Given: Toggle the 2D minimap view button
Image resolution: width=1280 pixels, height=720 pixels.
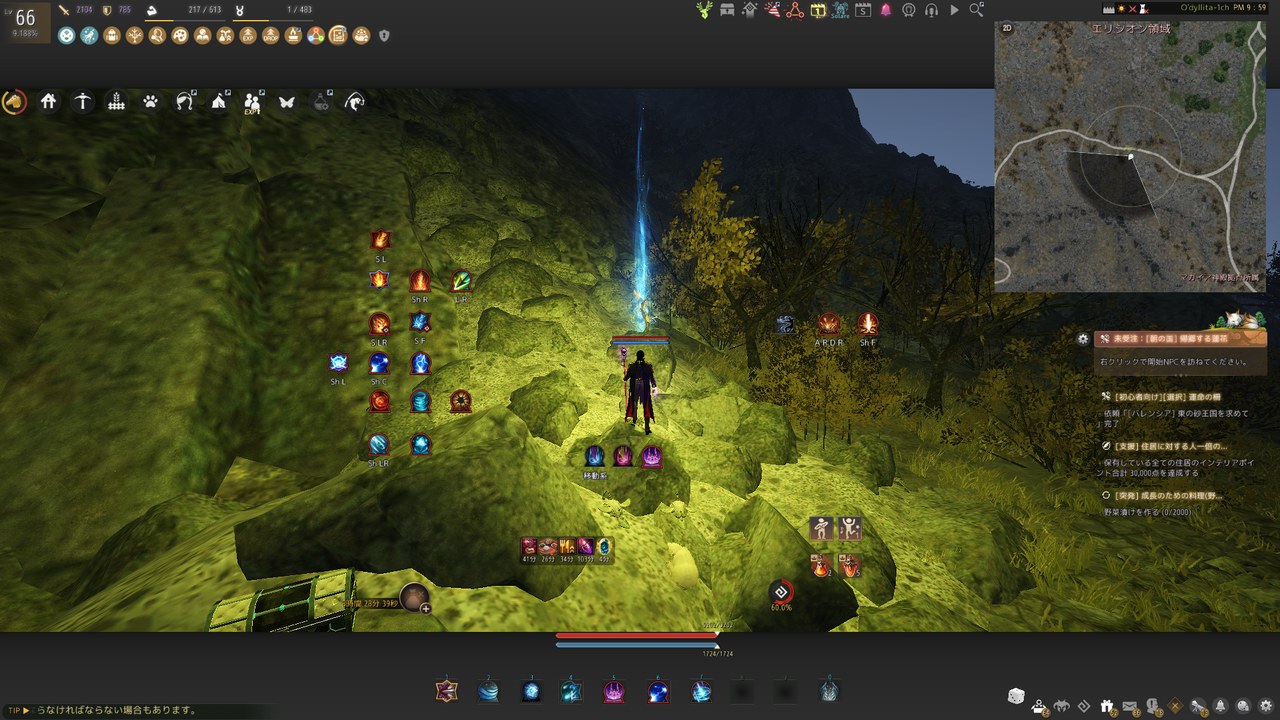Looking at the screenshot, I should 1007,29.
